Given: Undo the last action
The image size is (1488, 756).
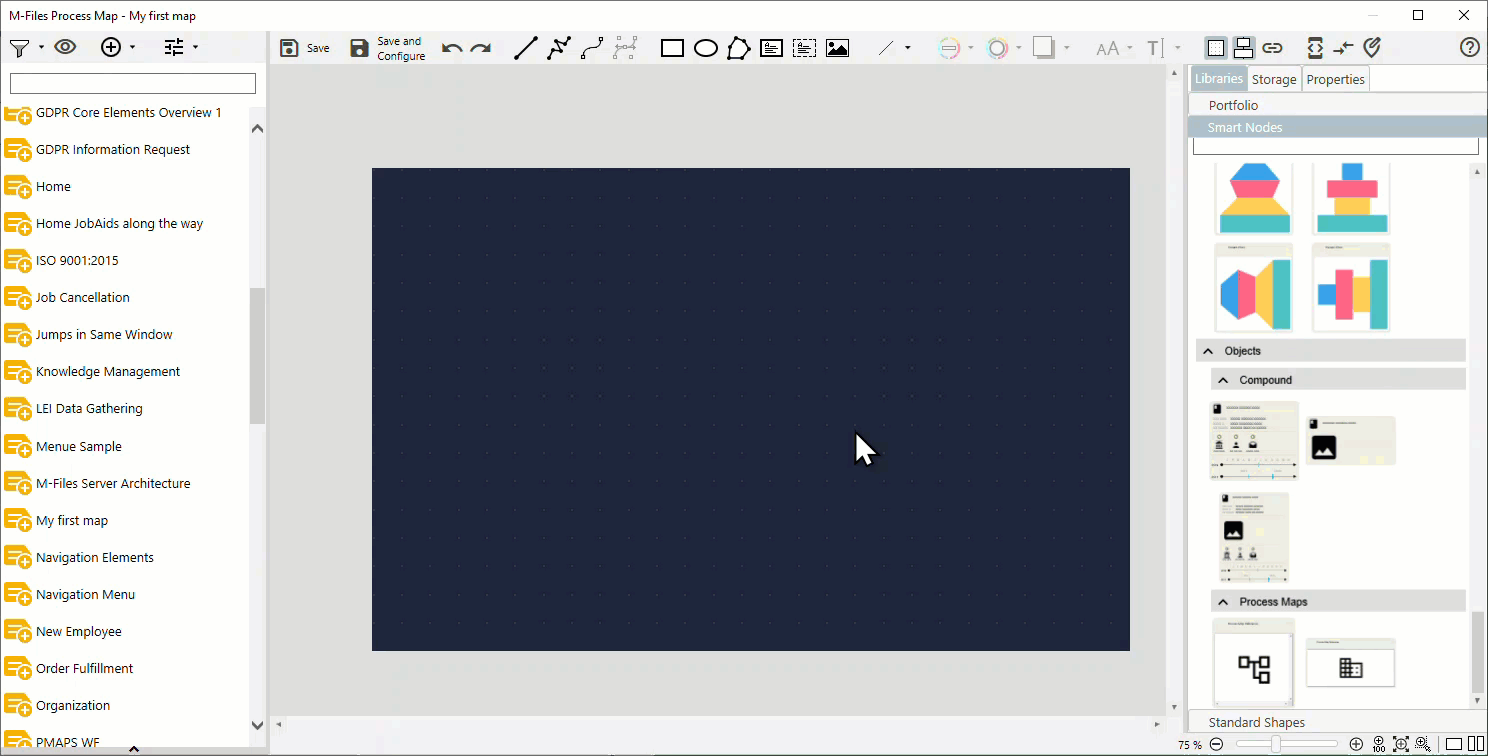Looking at the screenshot, I should 452,48.
